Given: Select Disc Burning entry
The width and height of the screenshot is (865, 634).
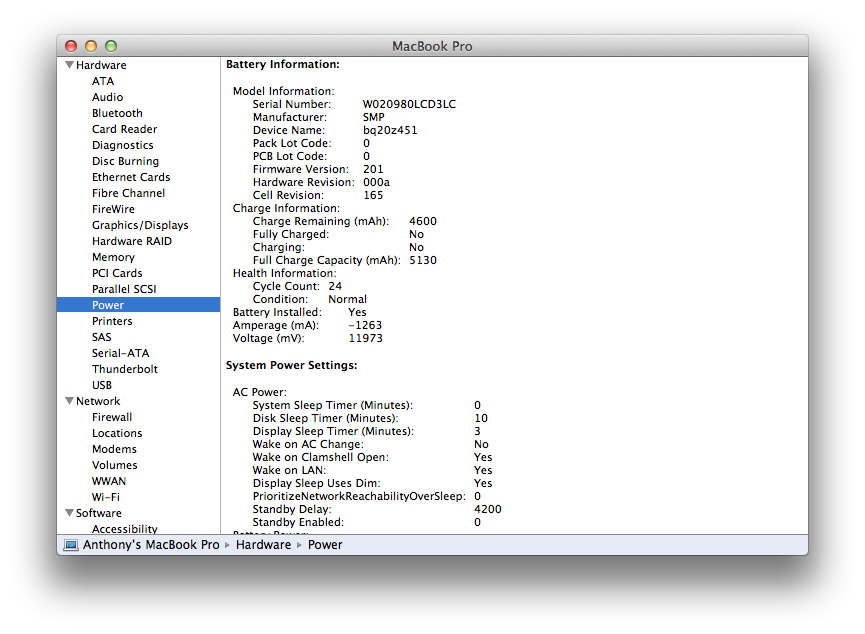Looking at the screenshot, I should (x=125, y=161).
